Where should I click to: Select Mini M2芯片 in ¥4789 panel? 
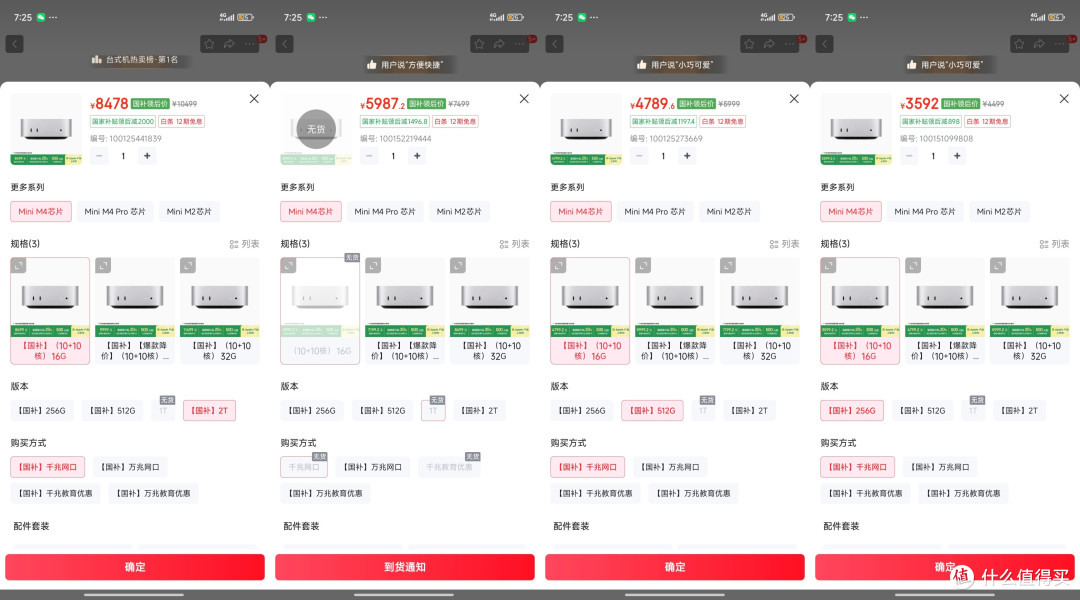click(x=729, y=211)
